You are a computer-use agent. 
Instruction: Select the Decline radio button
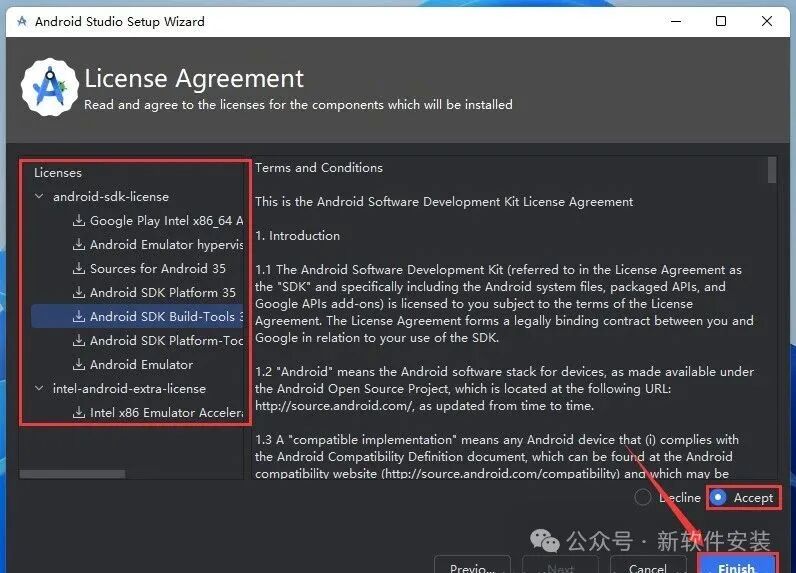(643, 497)
